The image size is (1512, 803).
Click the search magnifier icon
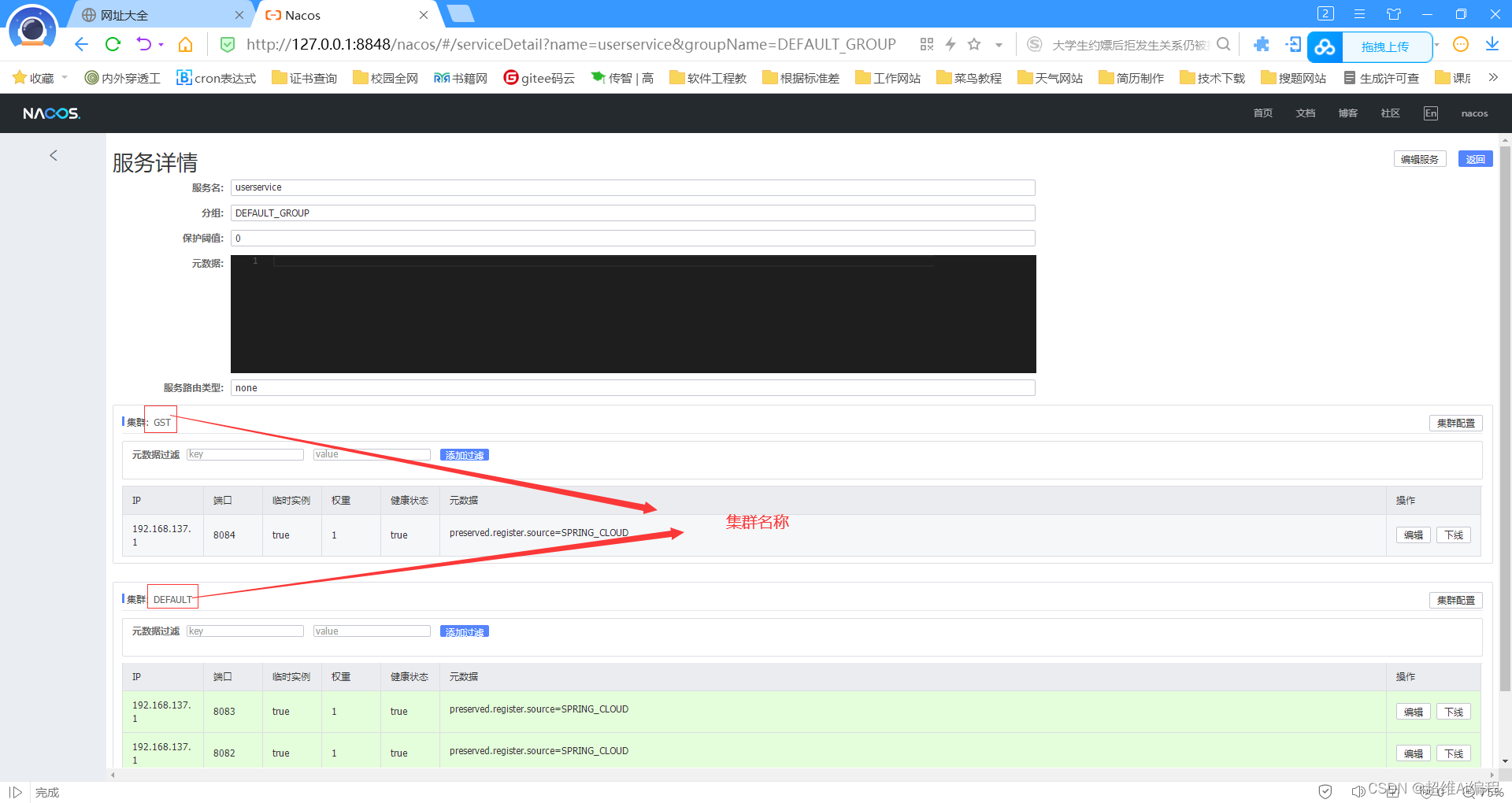click(x=1223, y=44)
